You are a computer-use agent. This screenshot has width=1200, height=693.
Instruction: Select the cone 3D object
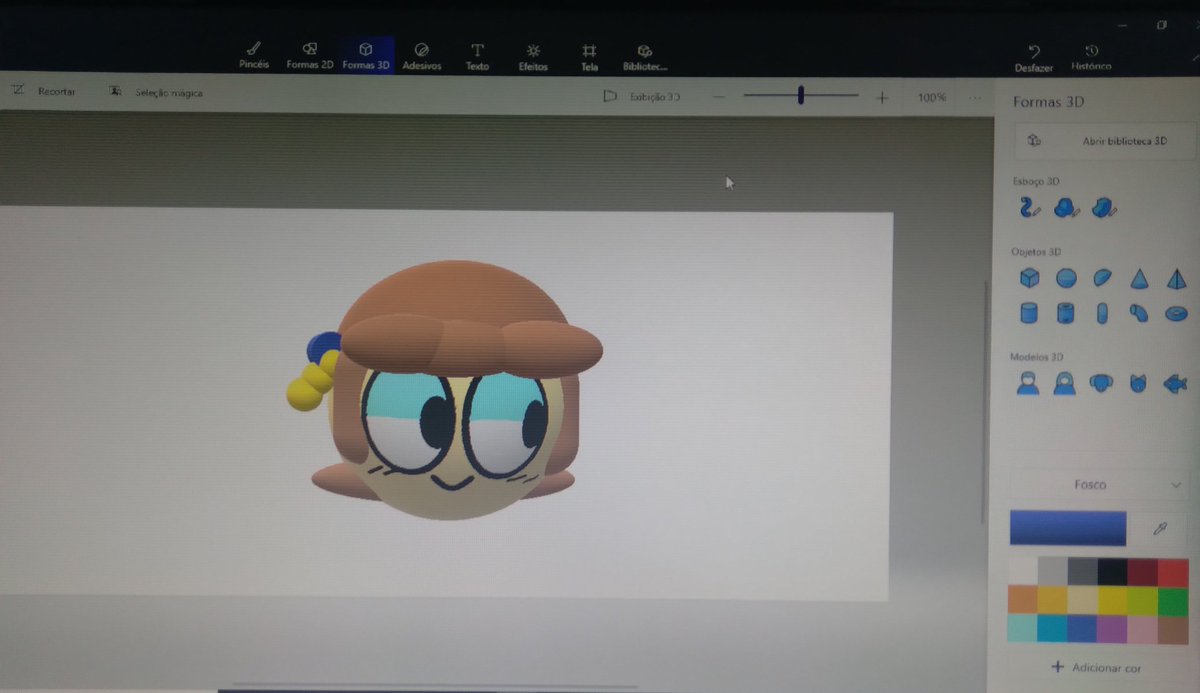(1139, 278)
